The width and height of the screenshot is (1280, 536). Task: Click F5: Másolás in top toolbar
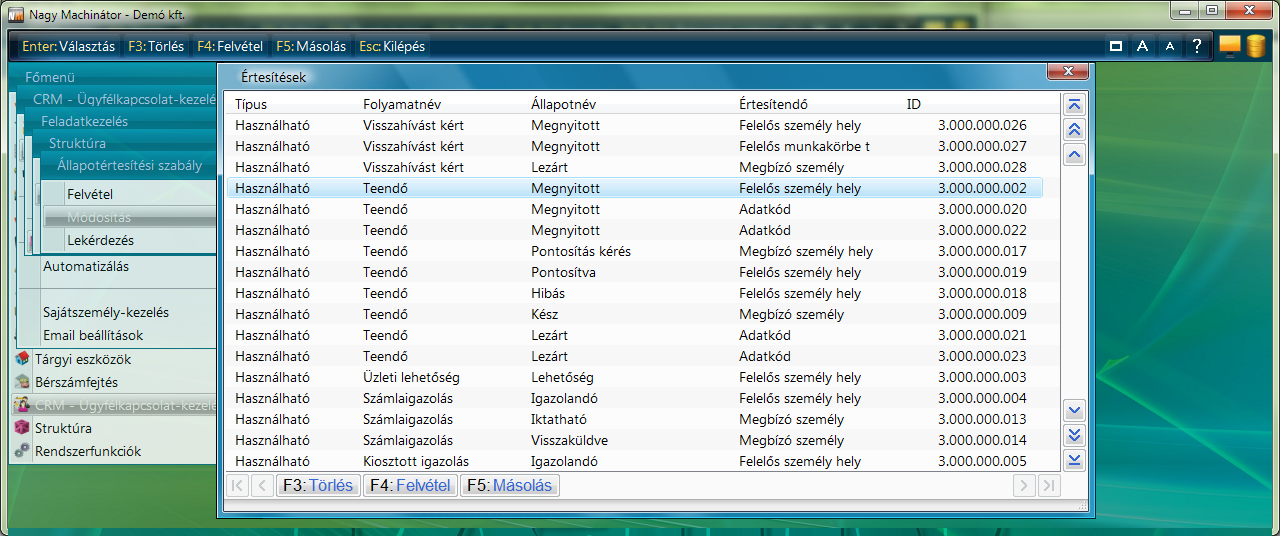coord(311,46)
